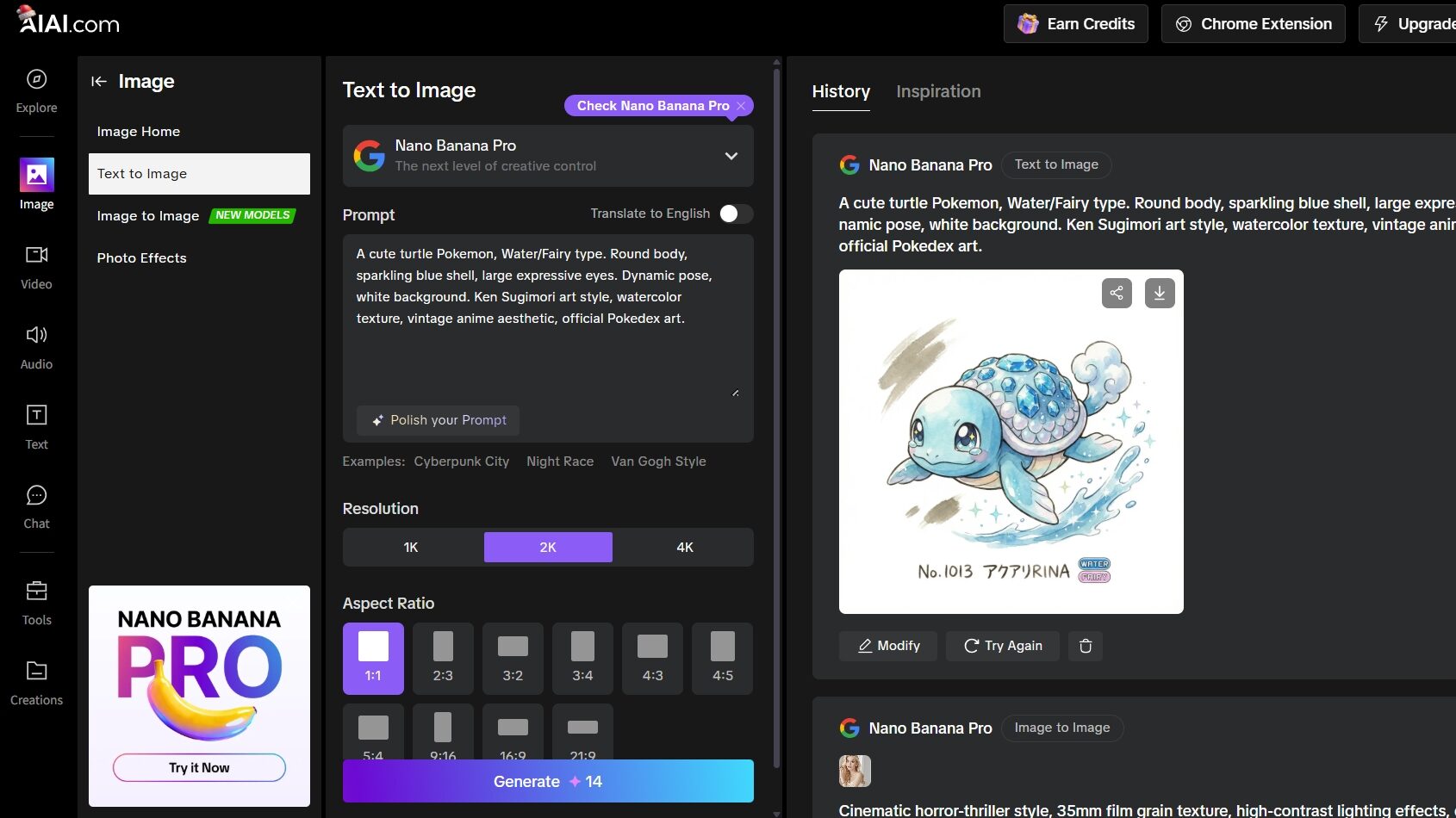
Task: Click the Nano Banana PRO promo banner
Action: 199,696
